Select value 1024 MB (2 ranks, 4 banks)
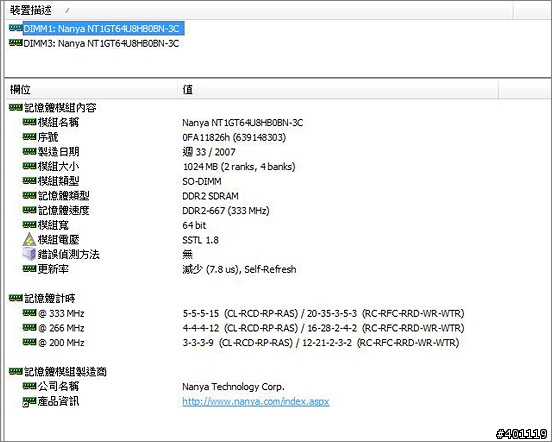552x442 pixels. pyautogui.click(x=239, y=166)
